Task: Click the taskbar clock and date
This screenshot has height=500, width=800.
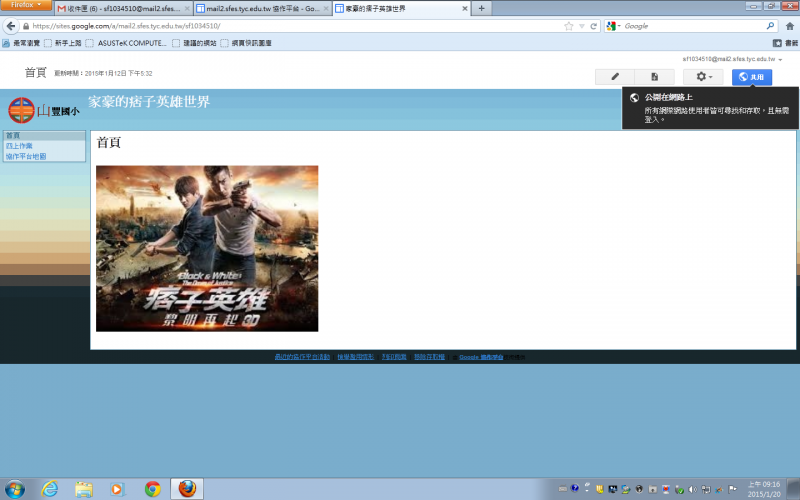Action: [764, 489]
